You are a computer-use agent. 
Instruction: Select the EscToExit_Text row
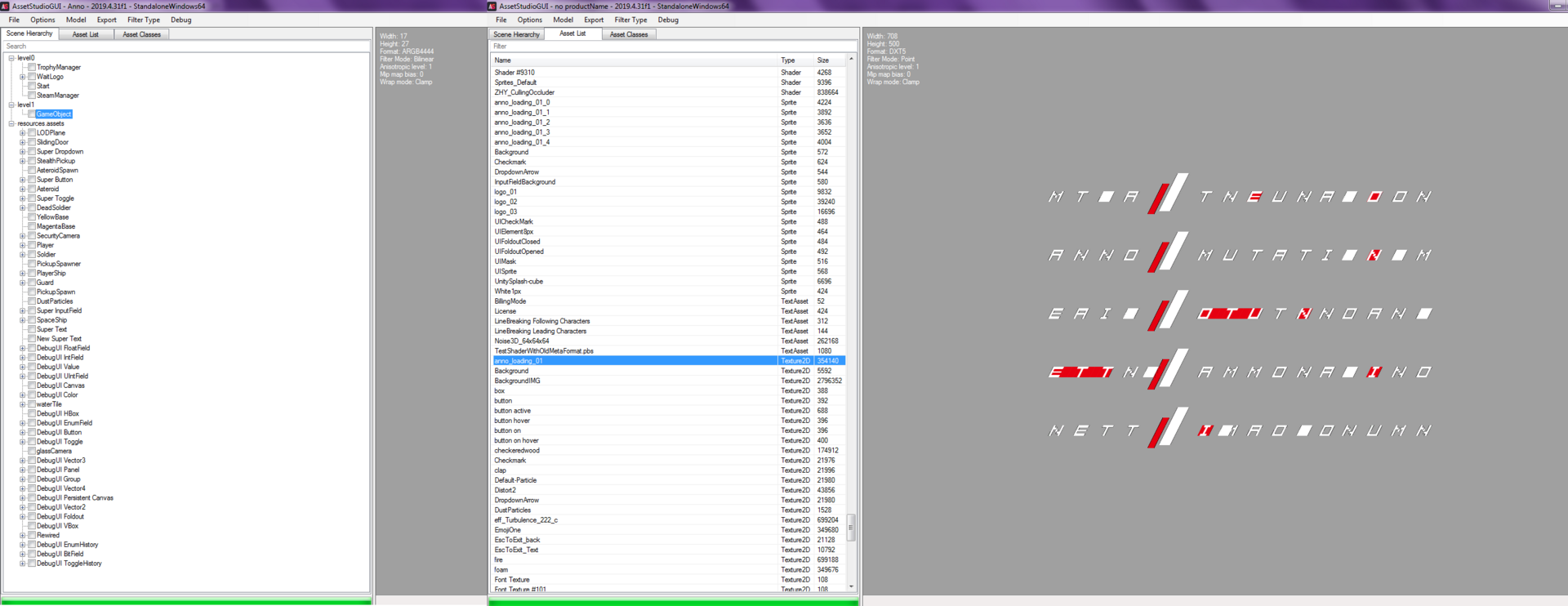pos(668,550)
